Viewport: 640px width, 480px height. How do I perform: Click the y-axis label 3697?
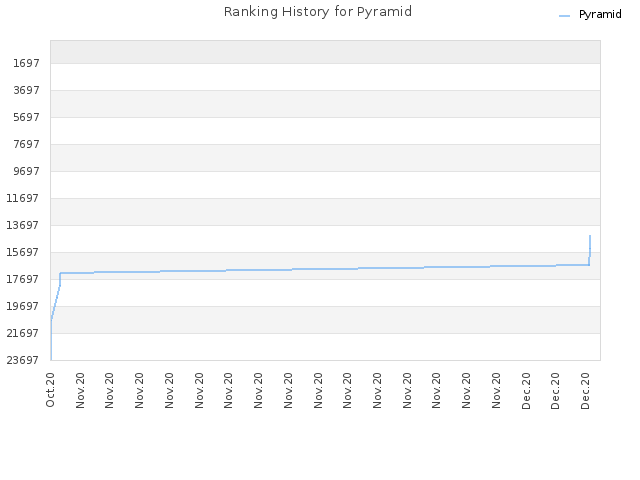[26, 90]
